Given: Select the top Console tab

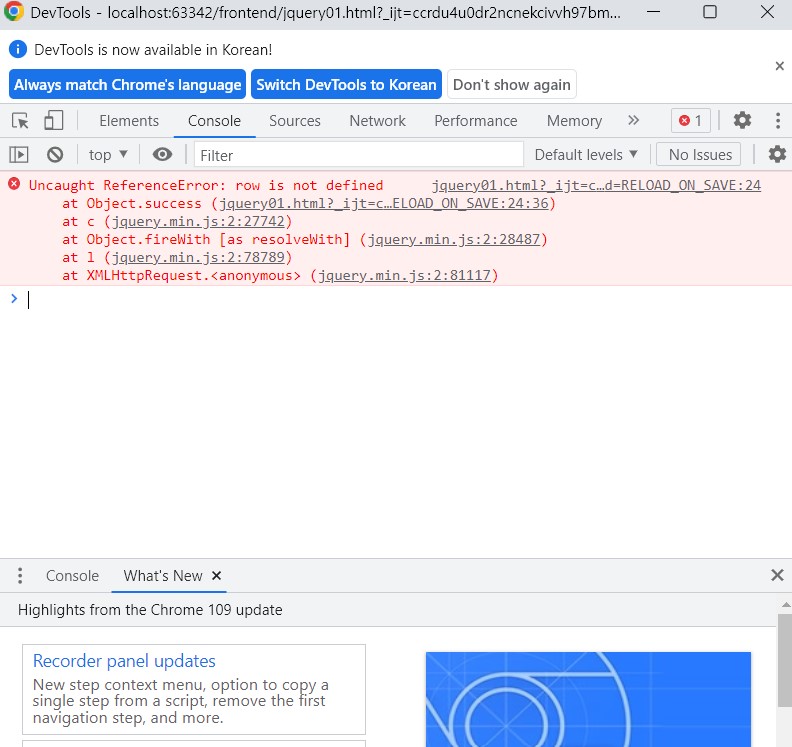Looking at the screenshot, I should [x=214, y=121].
